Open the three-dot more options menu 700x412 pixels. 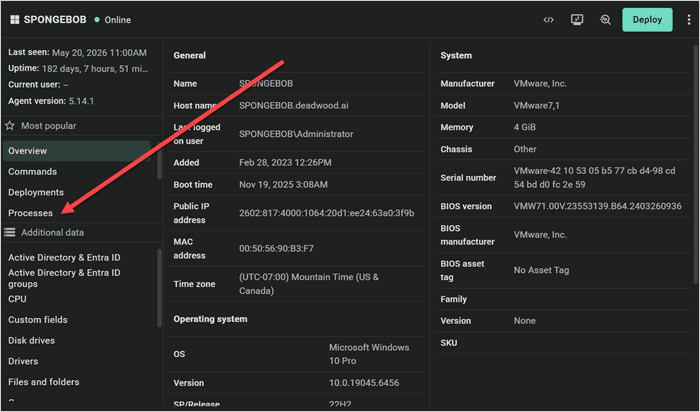(689, 20)
